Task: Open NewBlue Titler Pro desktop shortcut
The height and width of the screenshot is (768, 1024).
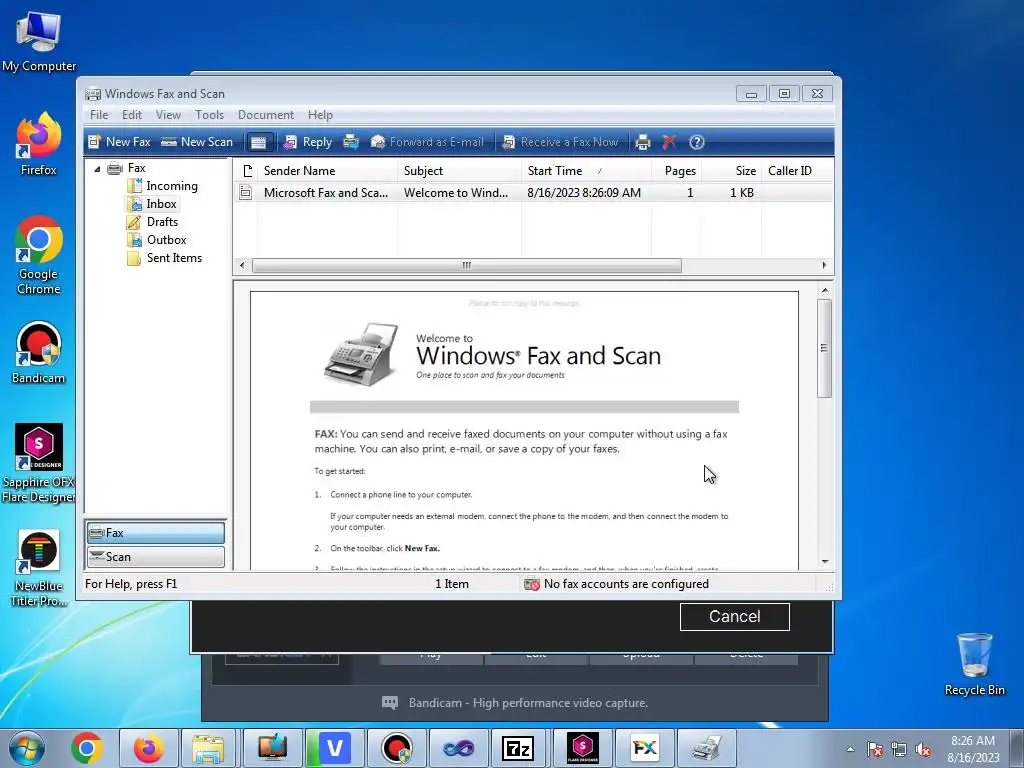Action: coord(39,568)
